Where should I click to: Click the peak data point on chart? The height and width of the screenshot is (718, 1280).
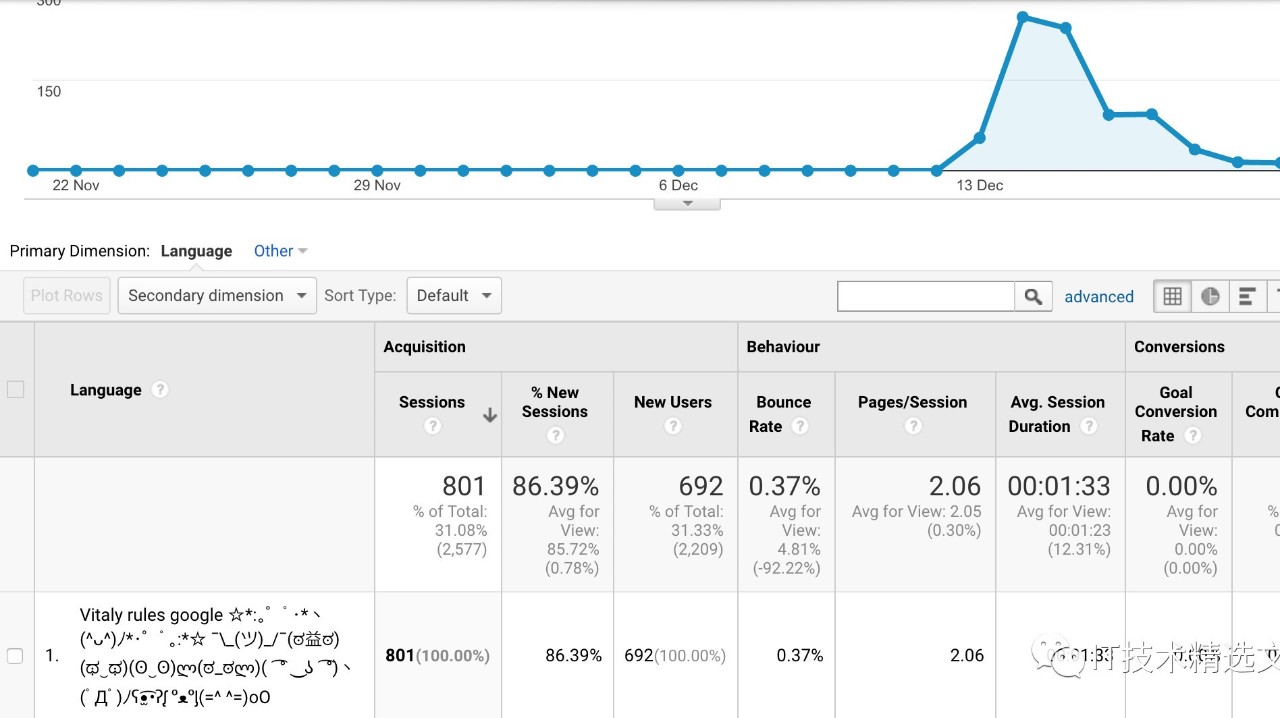(x=1023, y=17)
